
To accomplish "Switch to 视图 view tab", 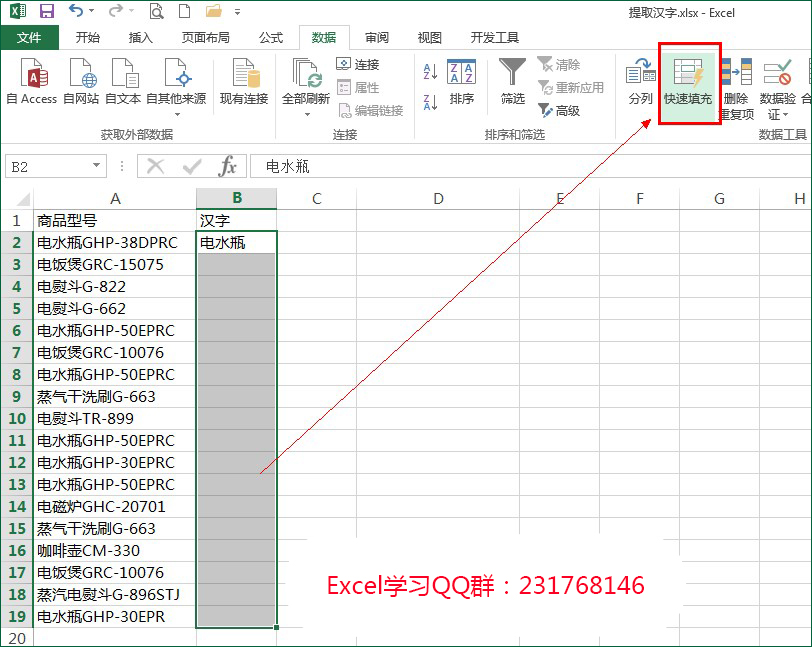I will (429, 37).
